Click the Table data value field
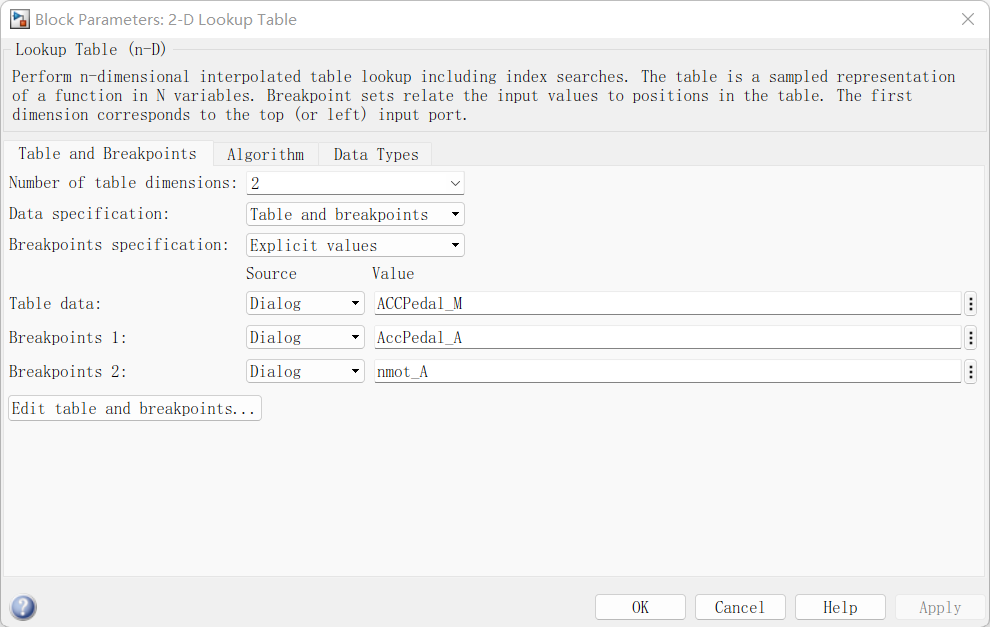 tap(667, 304)
